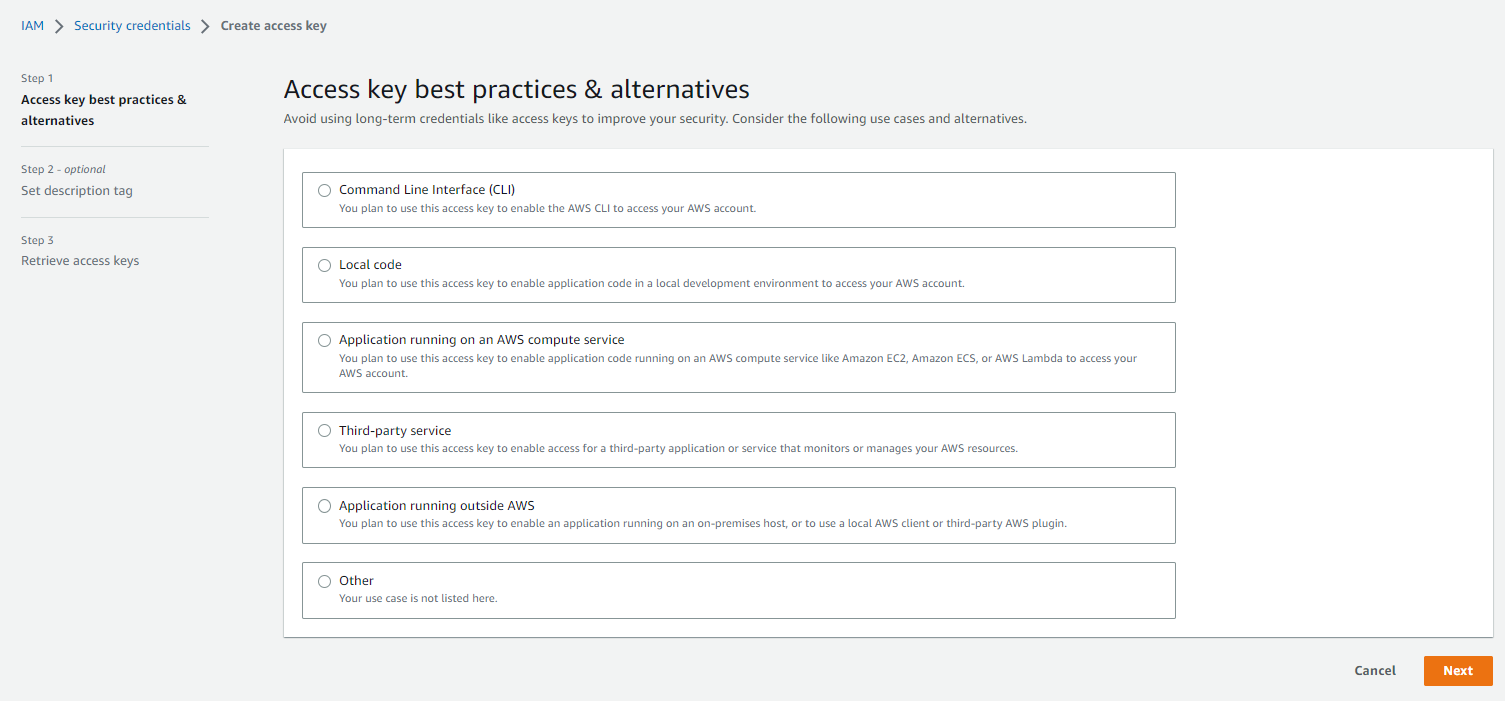Click the Other option card description
The height and width of the screenshot is (701, 1505).
[x=418, y=599]
